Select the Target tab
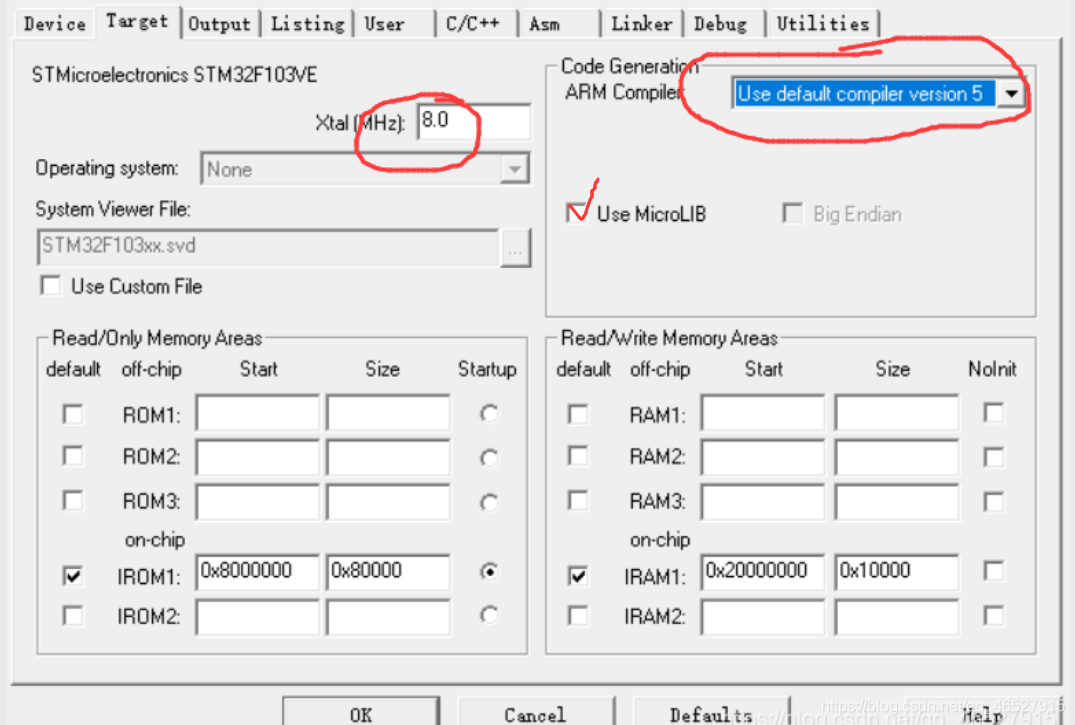This screenshot has width=1075, height=725. coord(137,22)
